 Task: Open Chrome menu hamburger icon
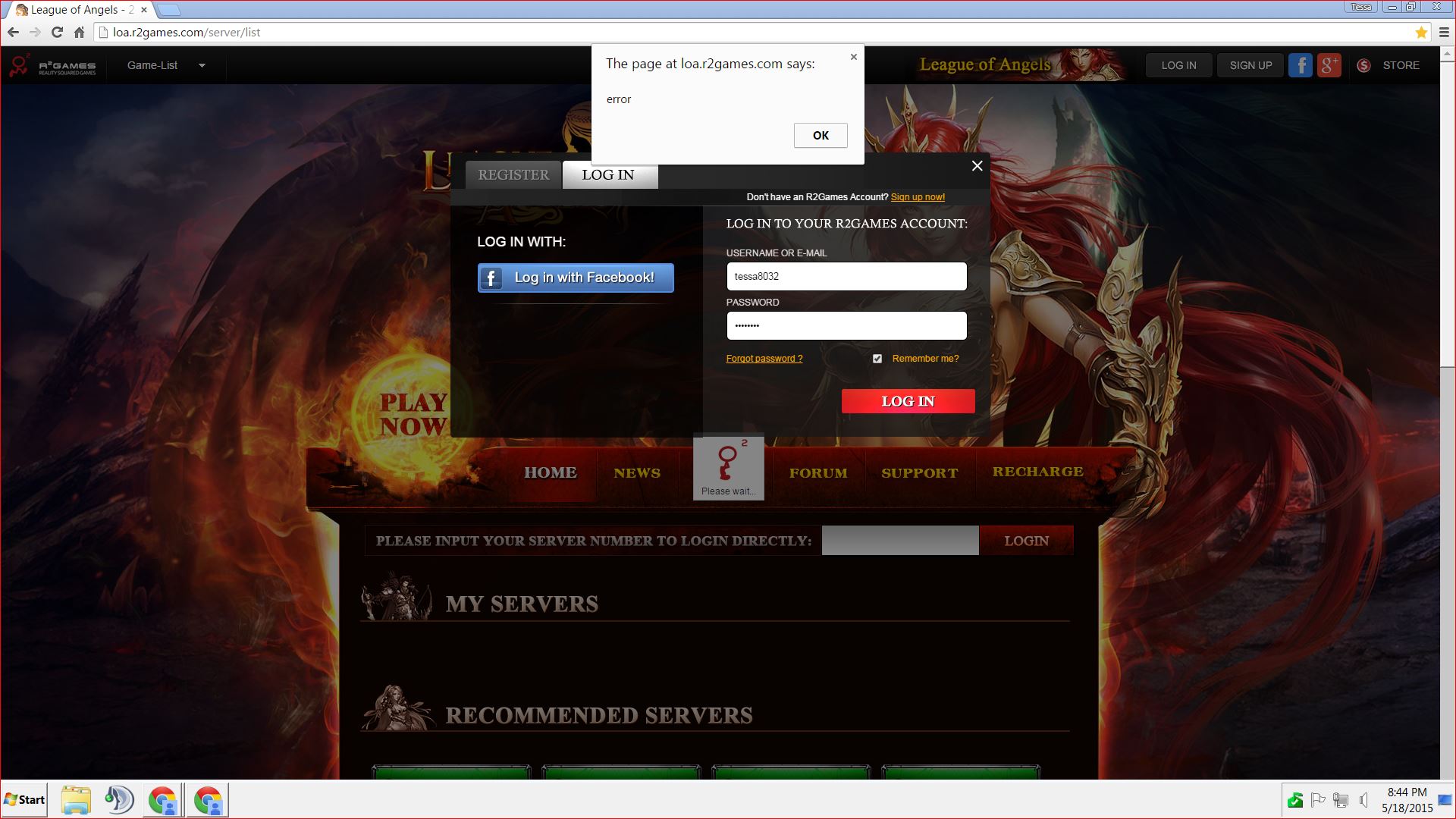(1444, 33)
